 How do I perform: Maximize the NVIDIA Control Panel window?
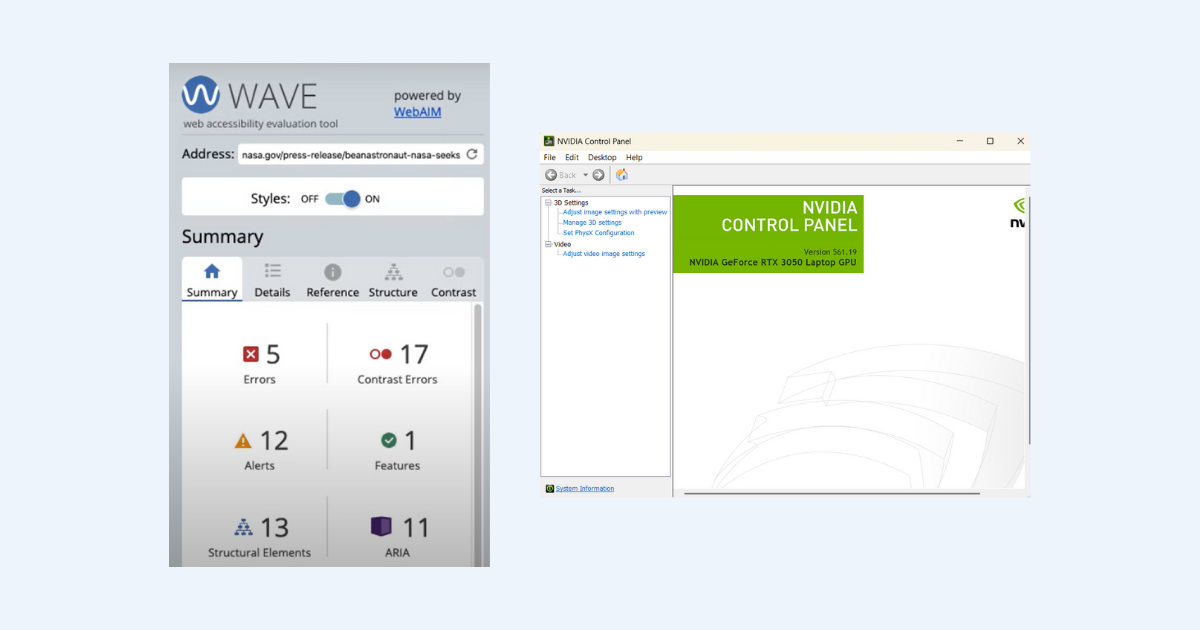tap(990, 141)
